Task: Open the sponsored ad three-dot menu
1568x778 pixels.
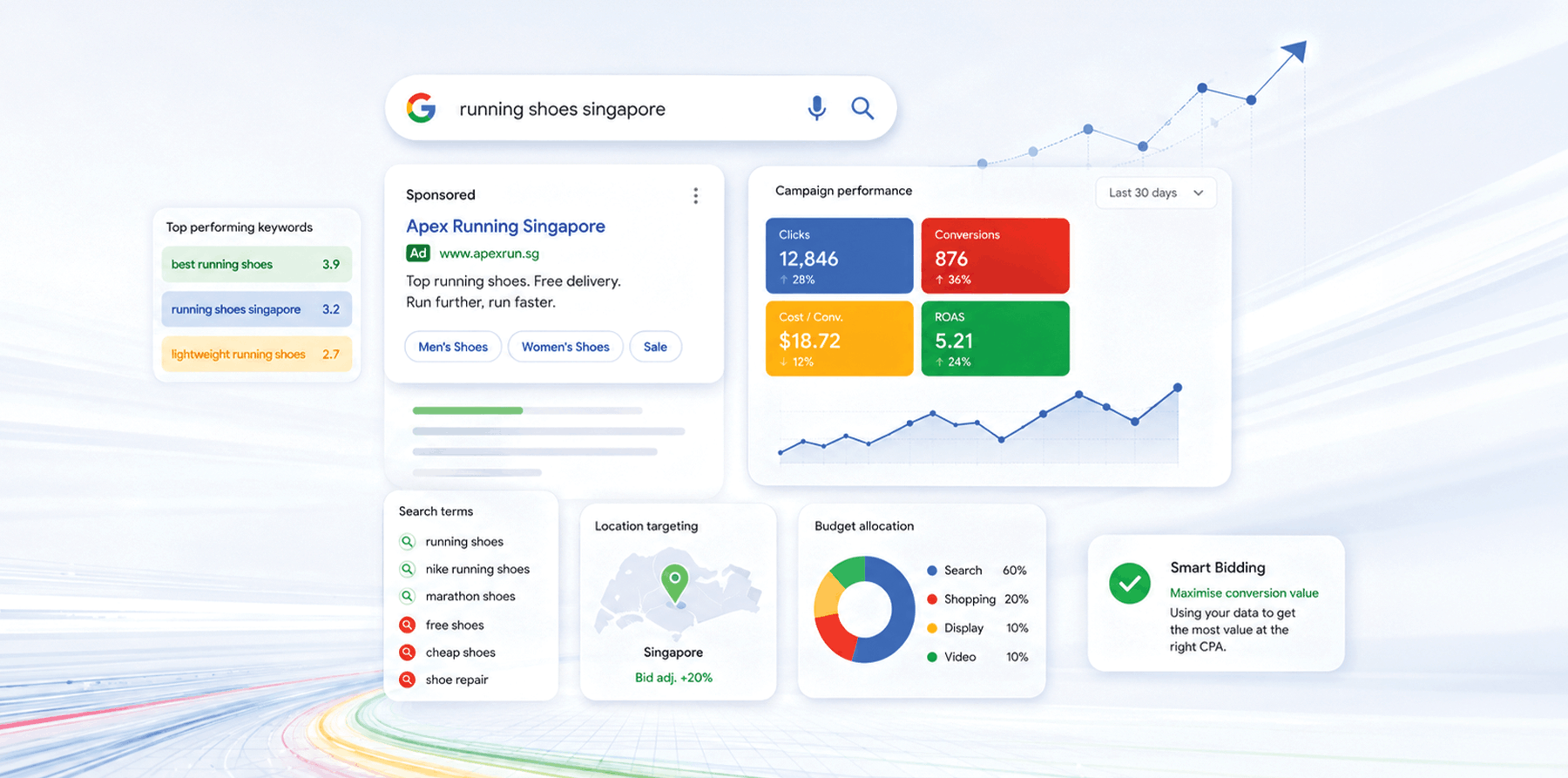Action: point(695,195)
